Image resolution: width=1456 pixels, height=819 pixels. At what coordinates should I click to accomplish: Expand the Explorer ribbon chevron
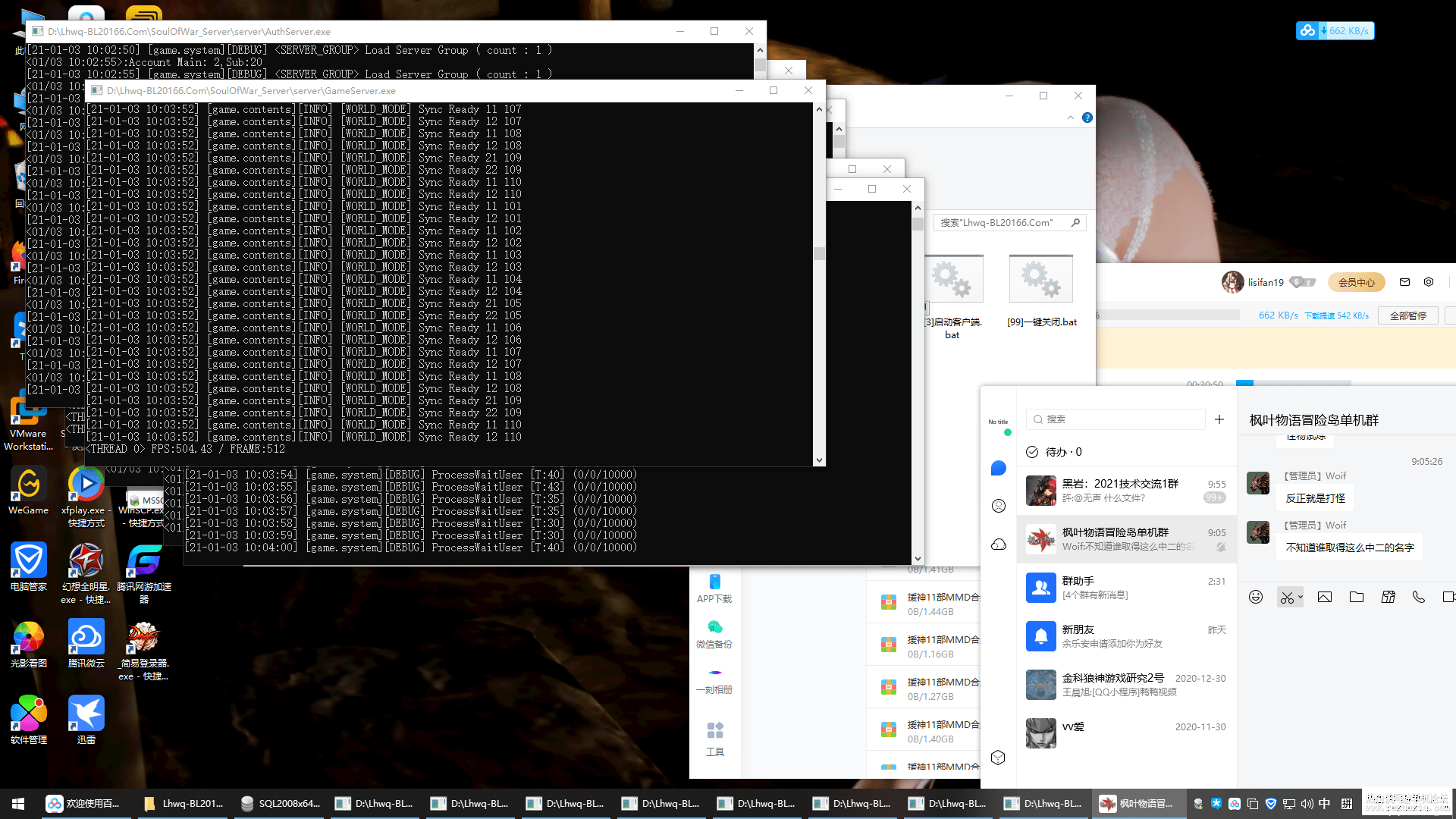pyautogui.click(x=1070, y=118)
